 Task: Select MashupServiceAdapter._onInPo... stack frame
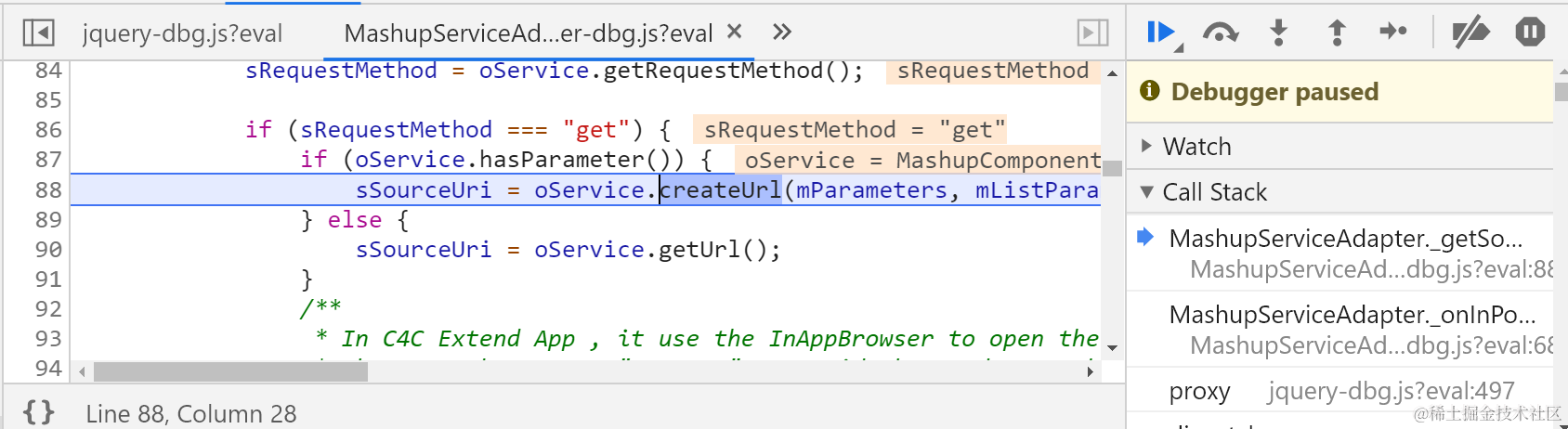point(1339,329)
